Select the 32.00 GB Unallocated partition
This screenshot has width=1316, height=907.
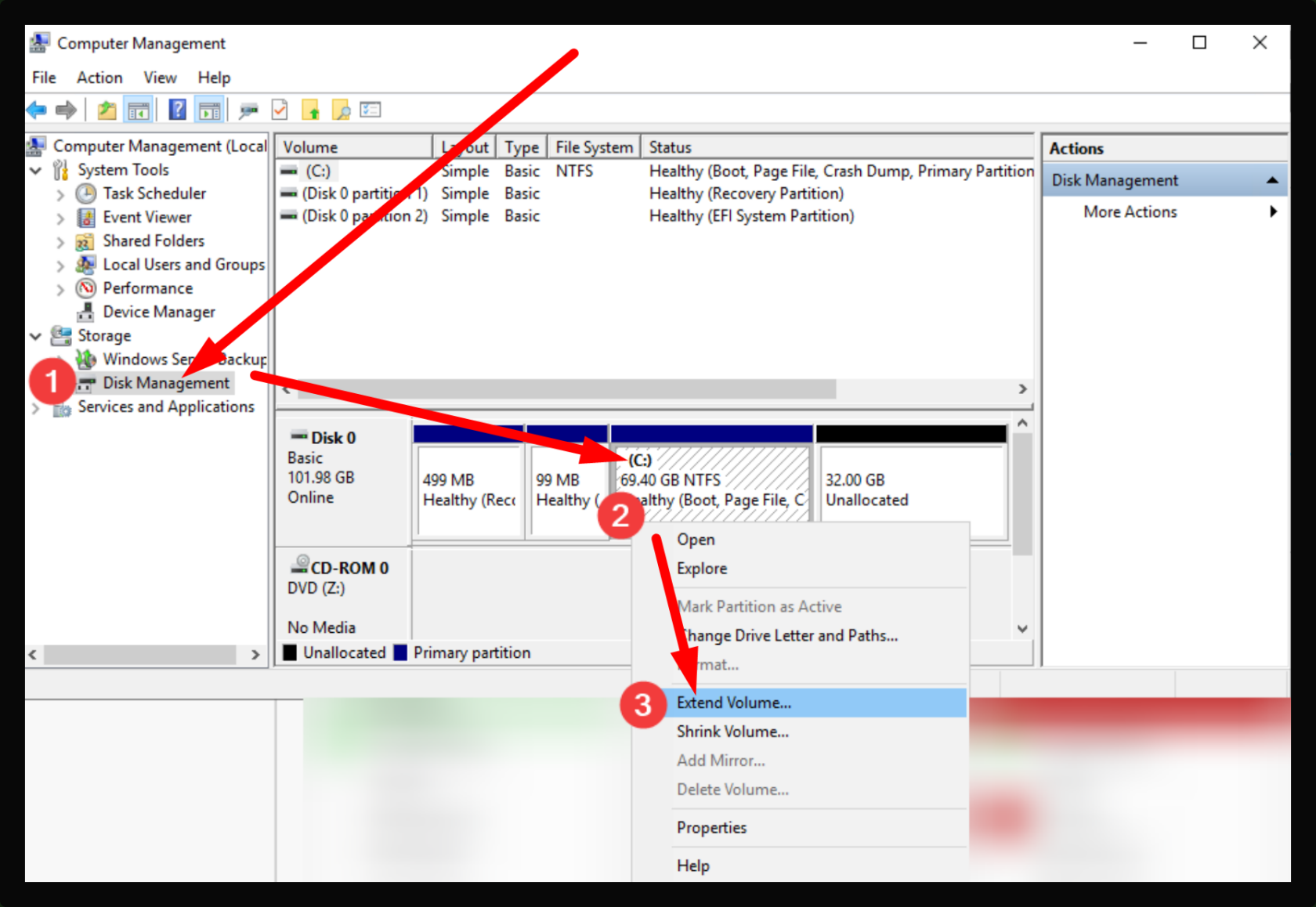(911, 490)
